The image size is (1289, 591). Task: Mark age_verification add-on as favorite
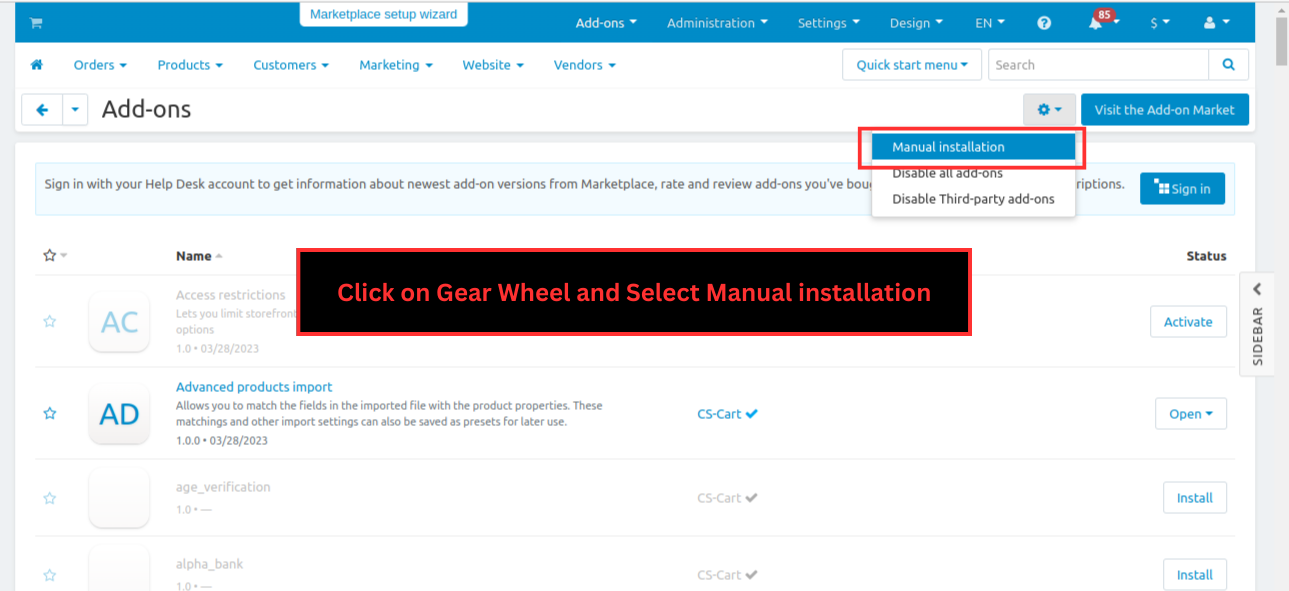(49, 498)
